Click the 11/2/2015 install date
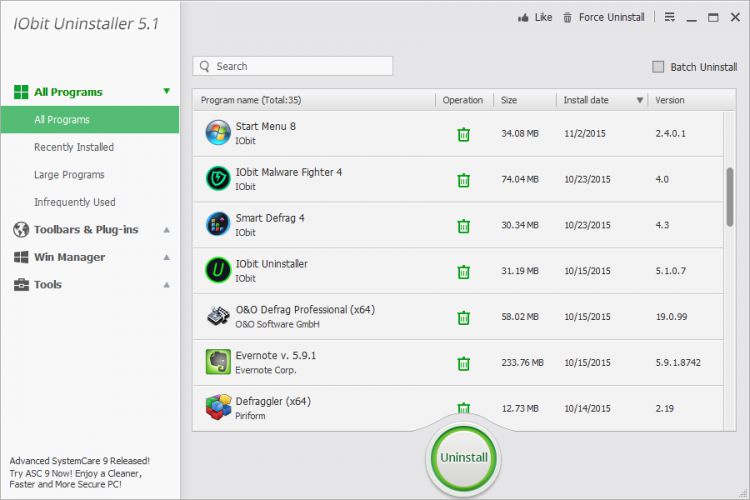Viewport: 750px width, 500px height. pos(585,133)
